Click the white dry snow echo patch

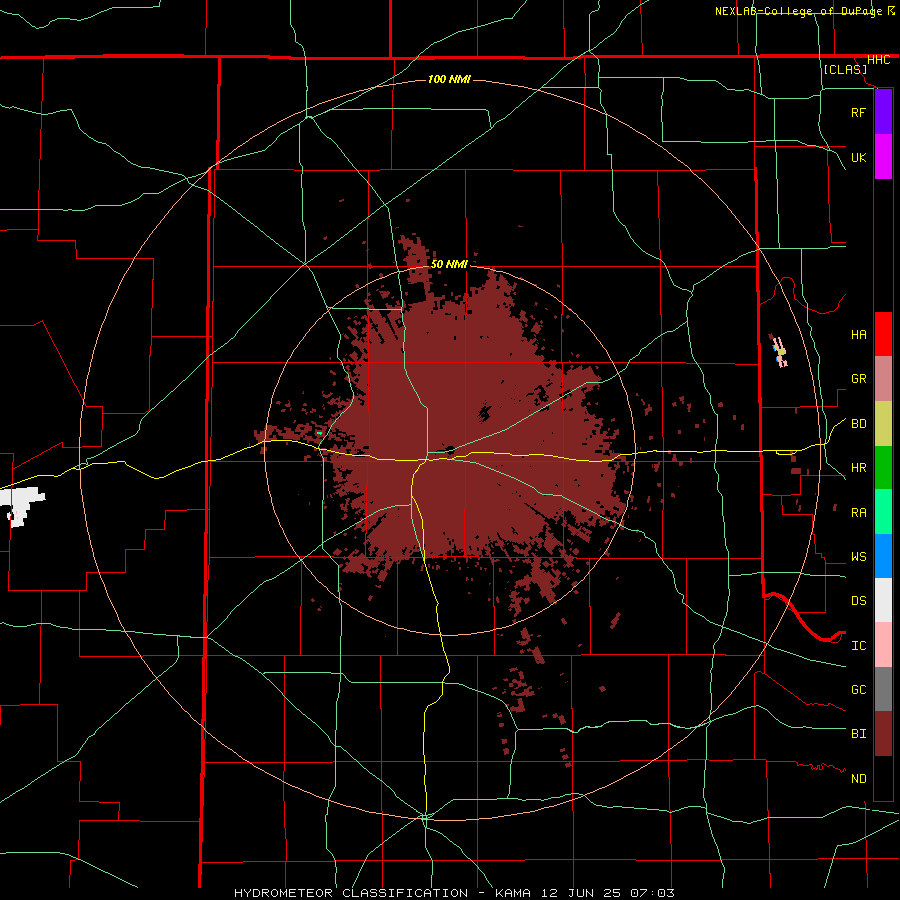22,503
